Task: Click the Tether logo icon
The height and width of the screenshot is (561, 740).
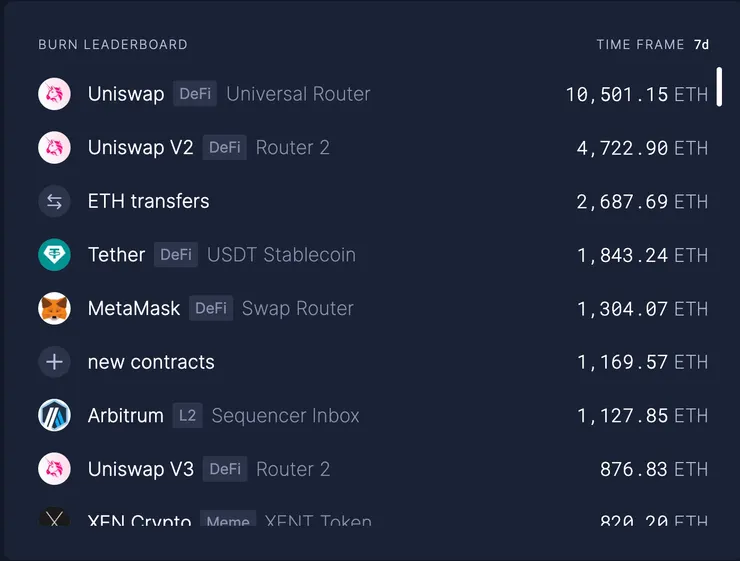Action: point(54,255)
